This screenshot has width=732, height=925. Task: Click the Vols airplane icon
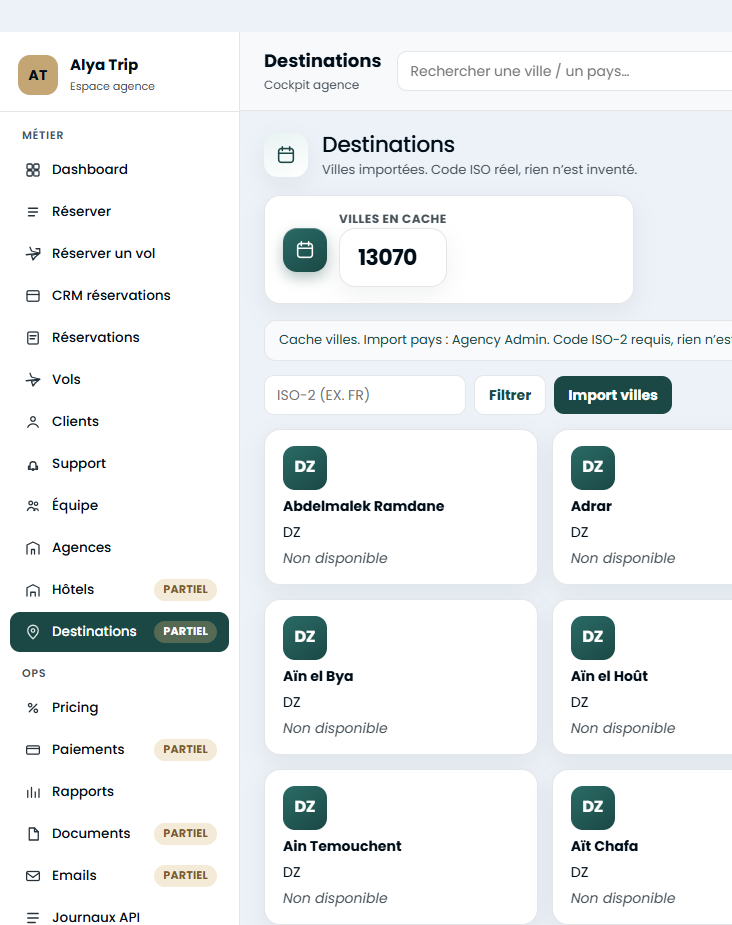[33, 380]
